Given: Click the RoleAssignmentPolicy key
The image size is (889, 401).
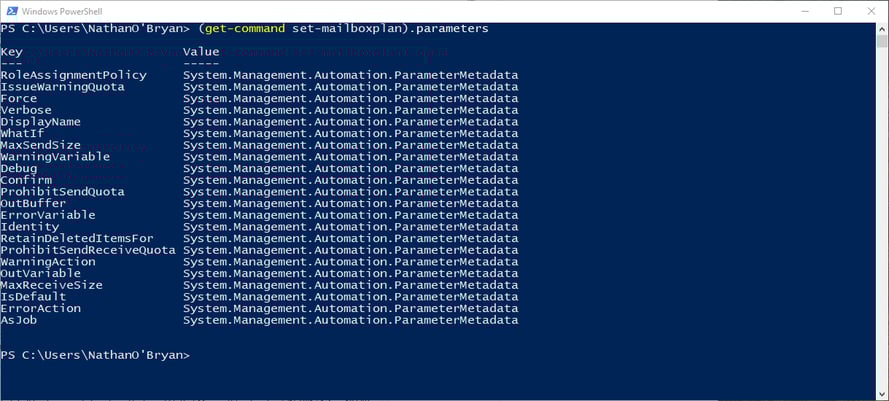Looking at the screenshot, I should point(74,75).
